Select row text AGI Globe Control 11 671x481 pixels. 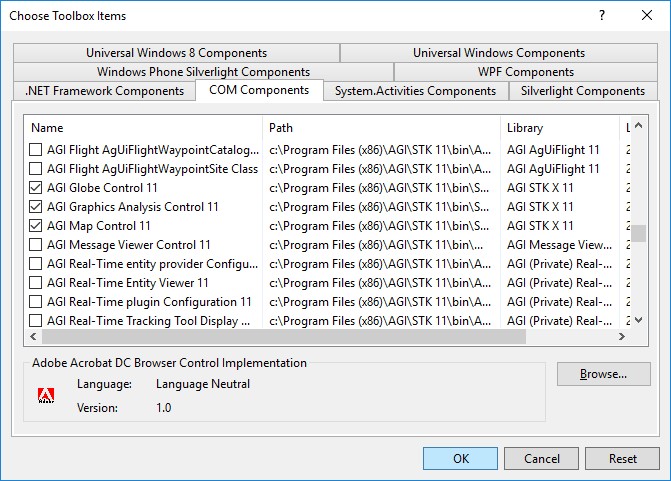[x=102, y=188]
